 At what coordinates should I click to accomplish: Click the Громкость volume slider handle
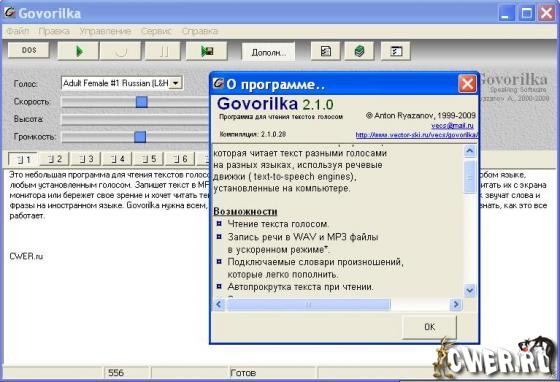(x=140, y=137)
